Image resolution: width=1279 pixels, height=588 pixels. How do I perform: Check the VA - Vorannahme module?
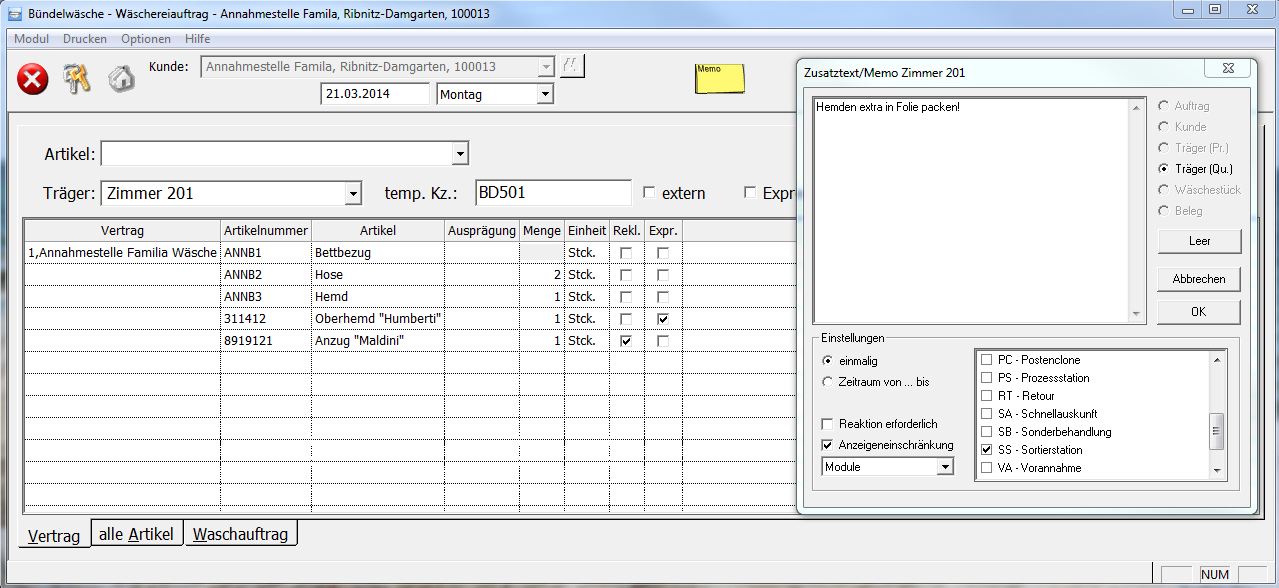pos(987,468)
